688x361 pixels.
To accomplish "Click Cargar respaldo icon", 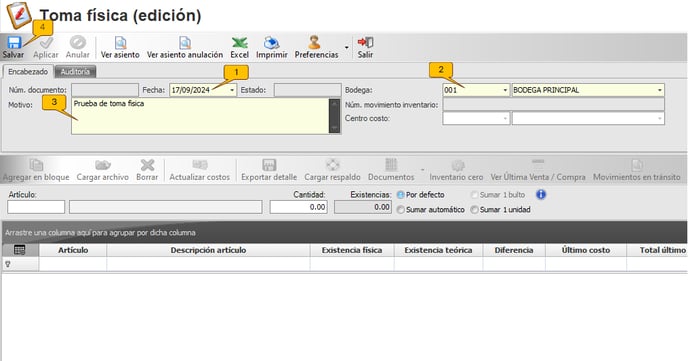I will [333, 165].
